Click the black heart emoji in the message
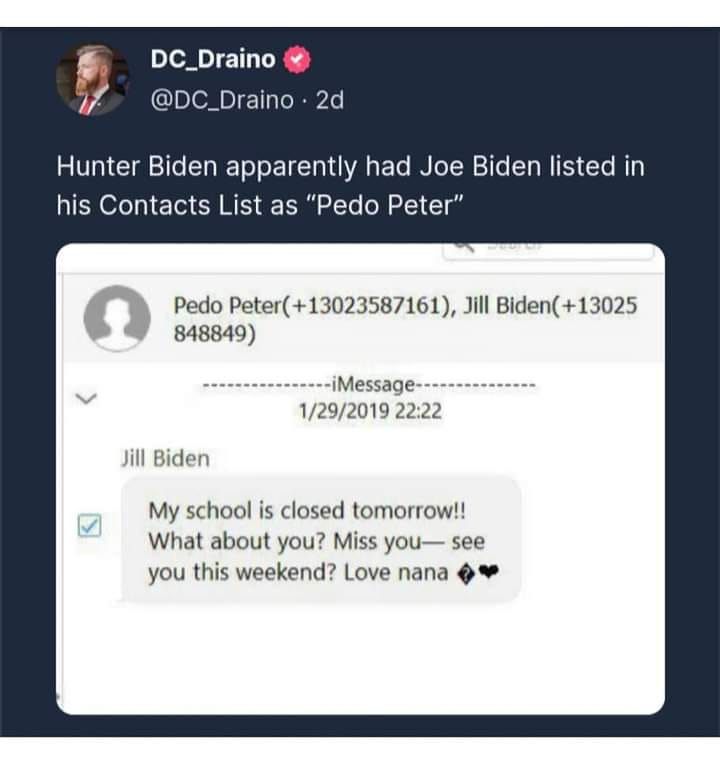720x759 pixels. click(x=489, y=574)
